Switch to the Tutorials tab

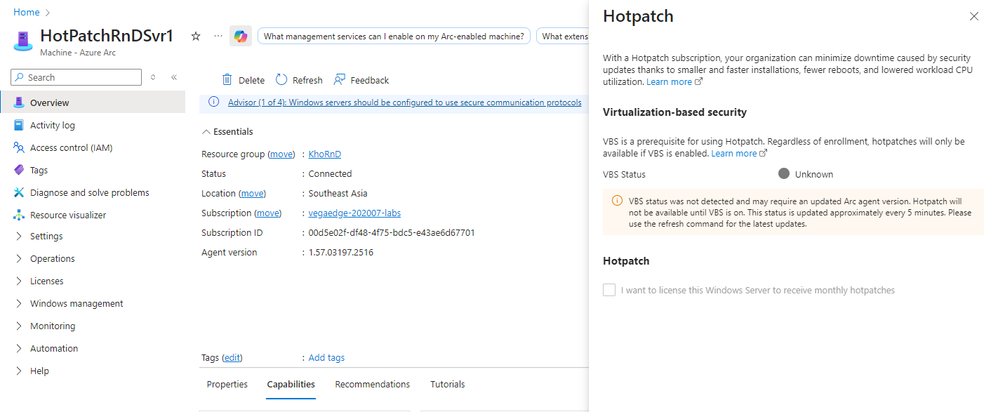(447, 384)
